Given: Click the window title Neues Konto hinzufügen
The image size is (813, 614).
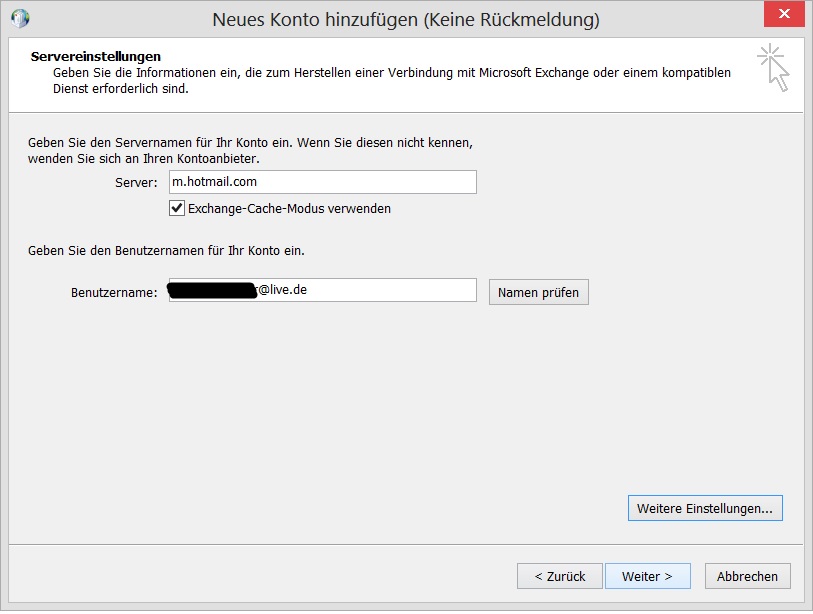Looking at the screenshot, I should [406, 20].
